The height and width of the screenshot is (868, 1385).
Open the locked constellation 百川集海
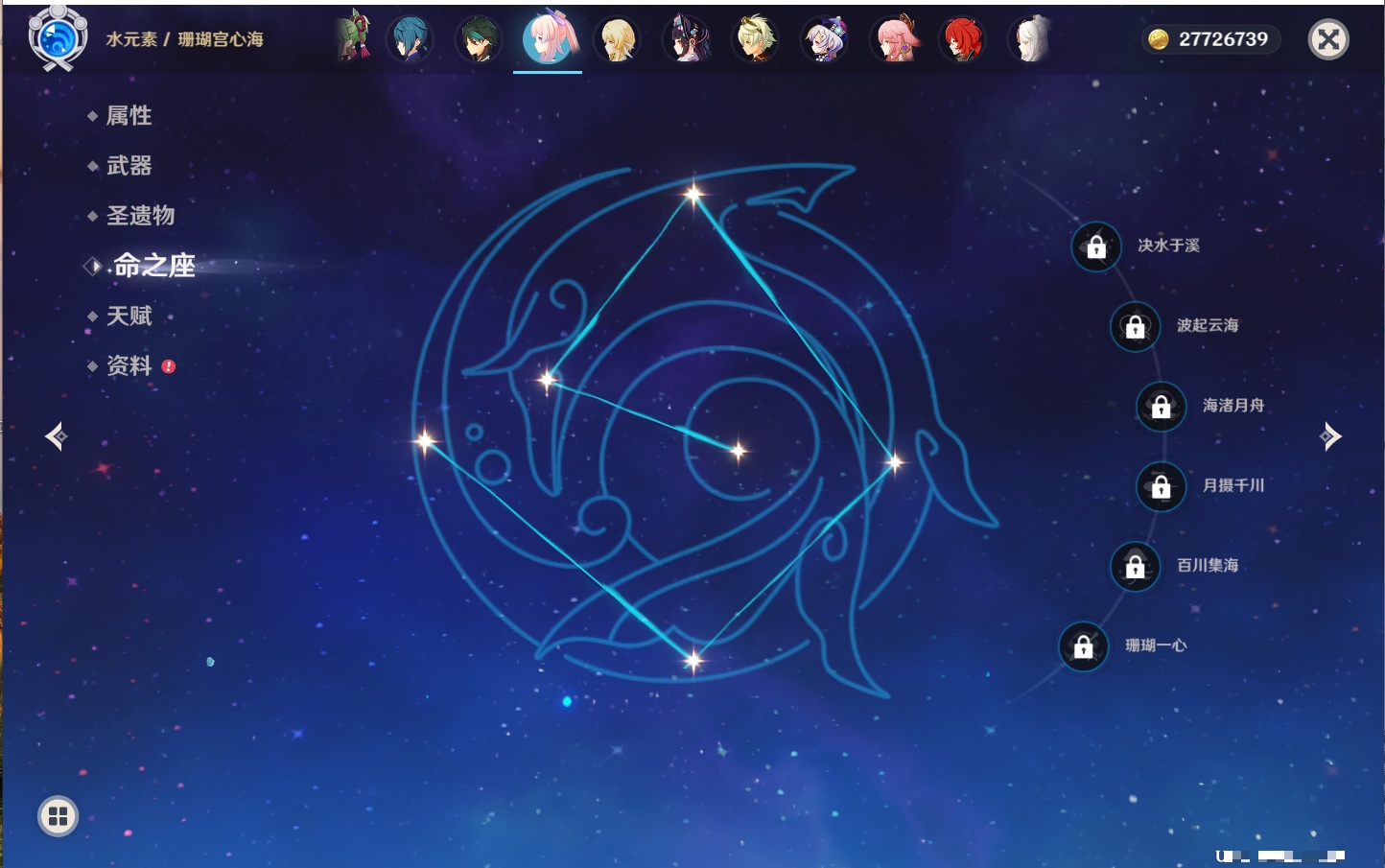pyautogui.click(x=1135, y=566)
